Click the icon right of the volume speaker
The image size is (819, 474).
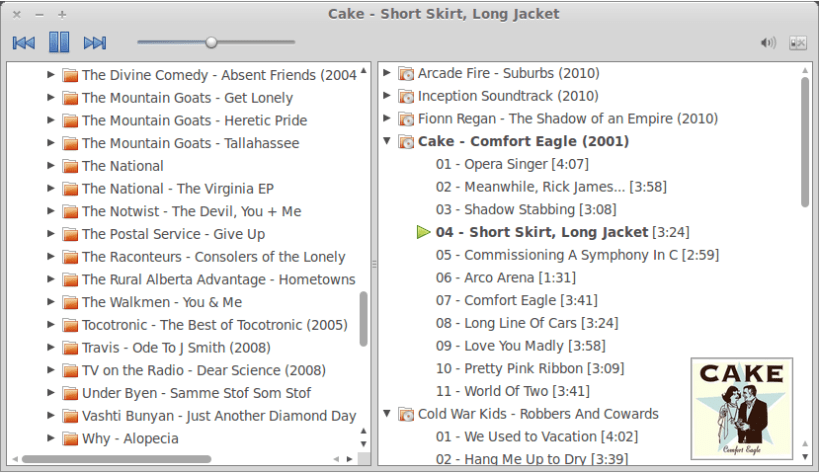coord(798,43)
